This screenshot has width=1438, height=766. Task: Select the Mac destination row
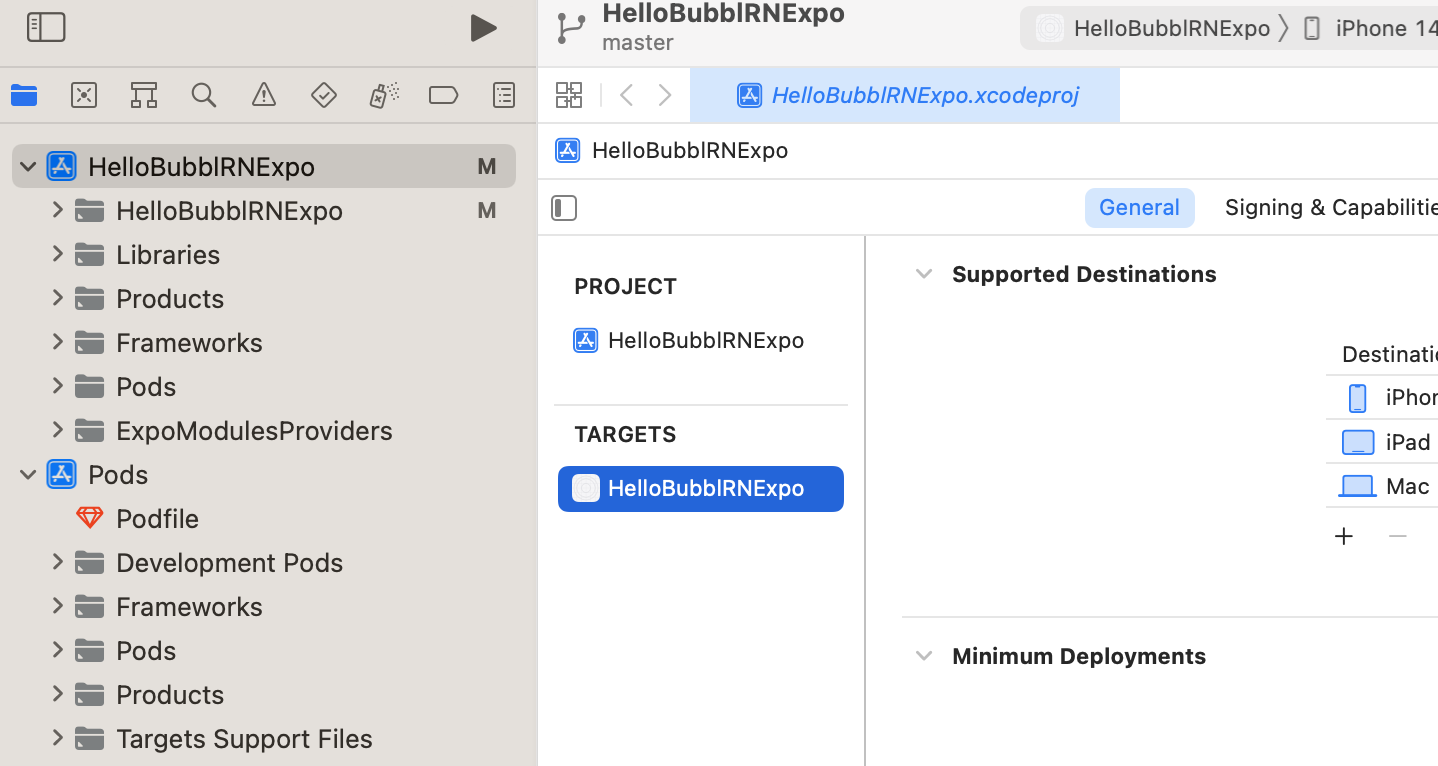coord(1382,486)
